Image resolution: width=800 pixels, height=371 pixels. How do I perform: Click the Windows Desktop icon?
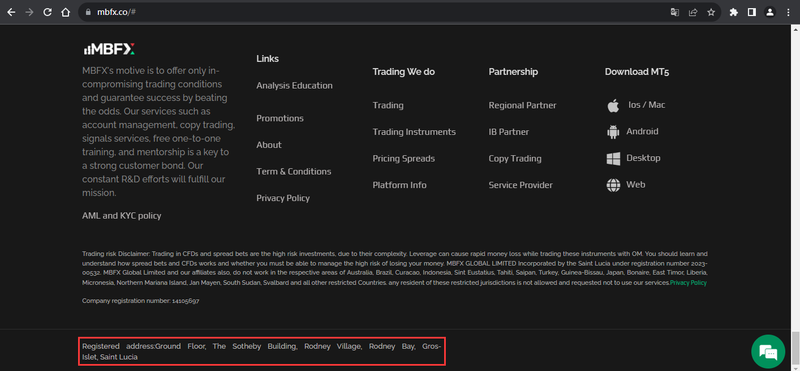pos(613,158)
